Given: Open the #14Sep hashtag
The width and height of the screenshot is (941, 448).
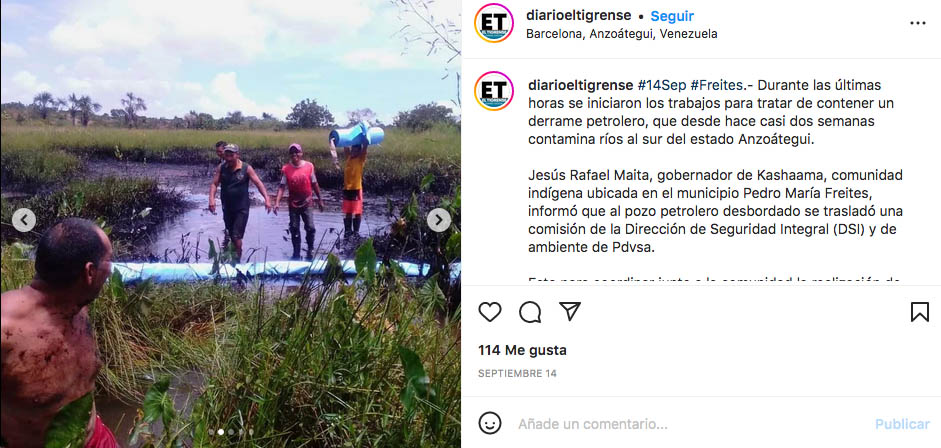Looking at the screenshot, I should click(662, 85).
